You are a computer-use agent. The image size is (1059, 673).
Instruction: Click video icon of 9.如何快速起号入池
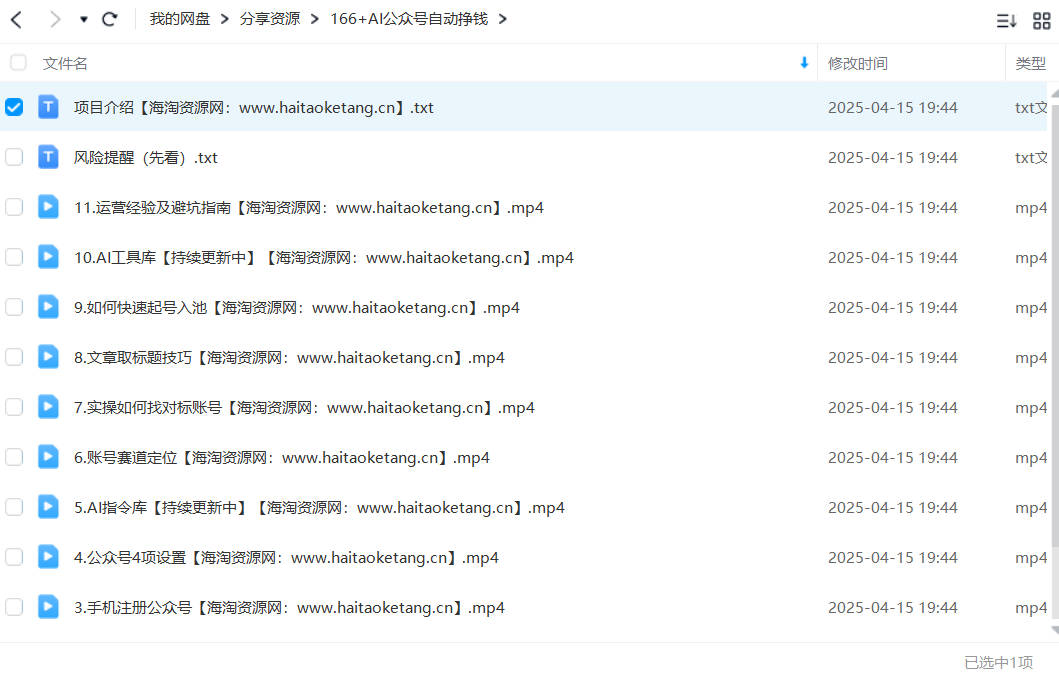coord(48,307)
